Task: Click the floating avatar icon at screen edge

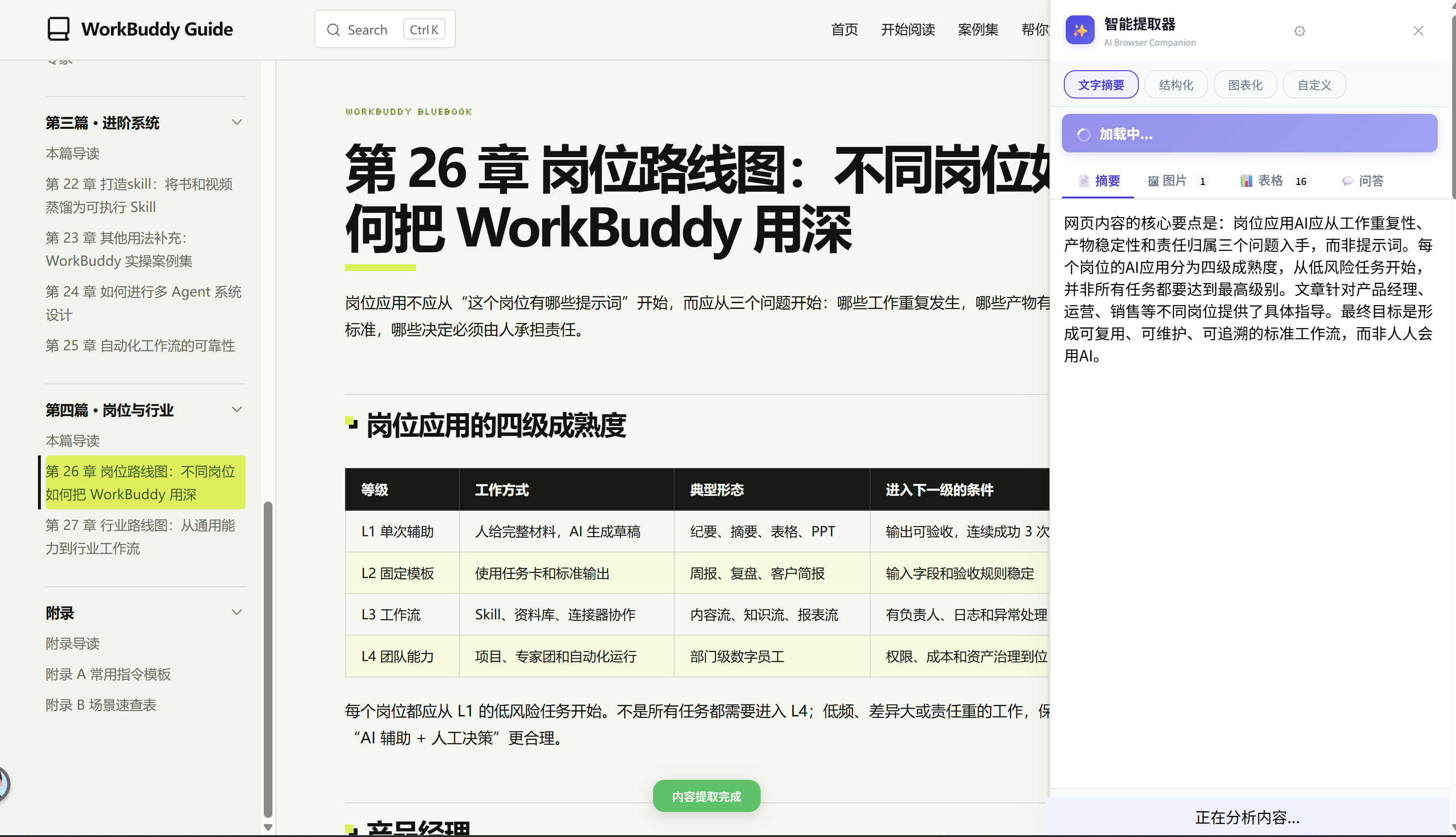Action: (x=3, y=784)
